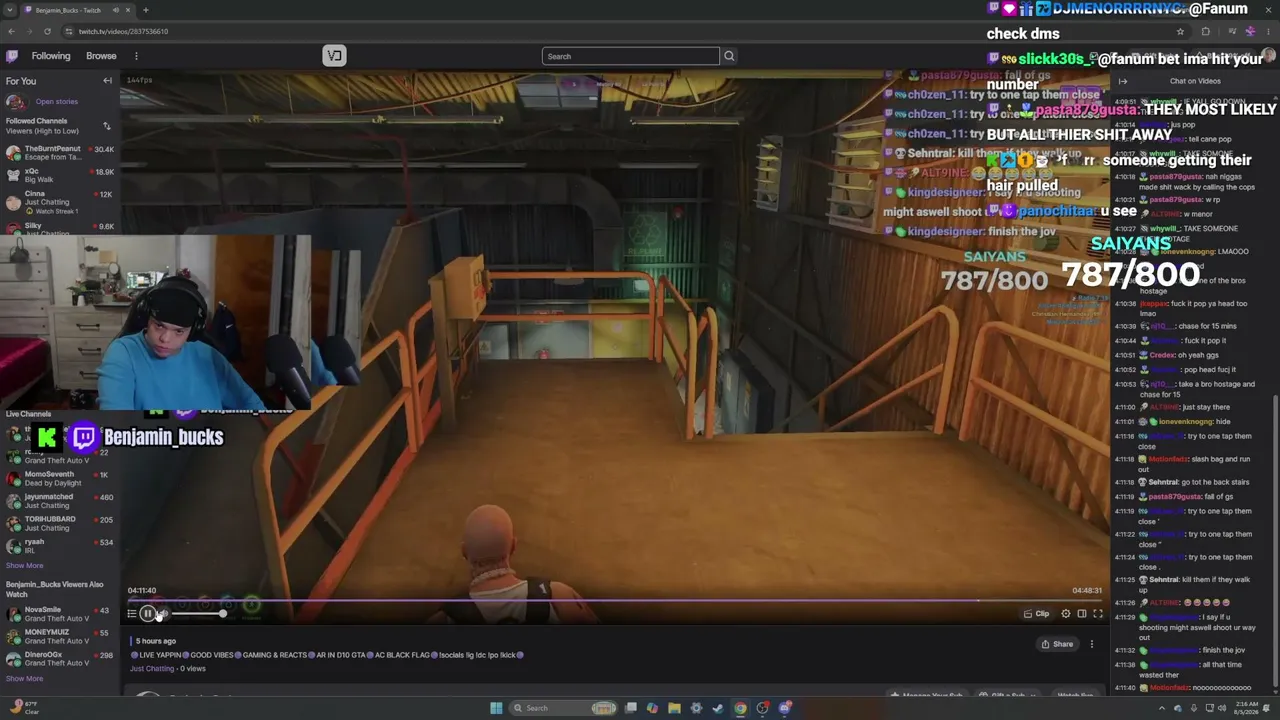The height and width of the screenshot is (720, 1280).
Task: Open ryaah live channel
Action: click(x=60, y=545)
